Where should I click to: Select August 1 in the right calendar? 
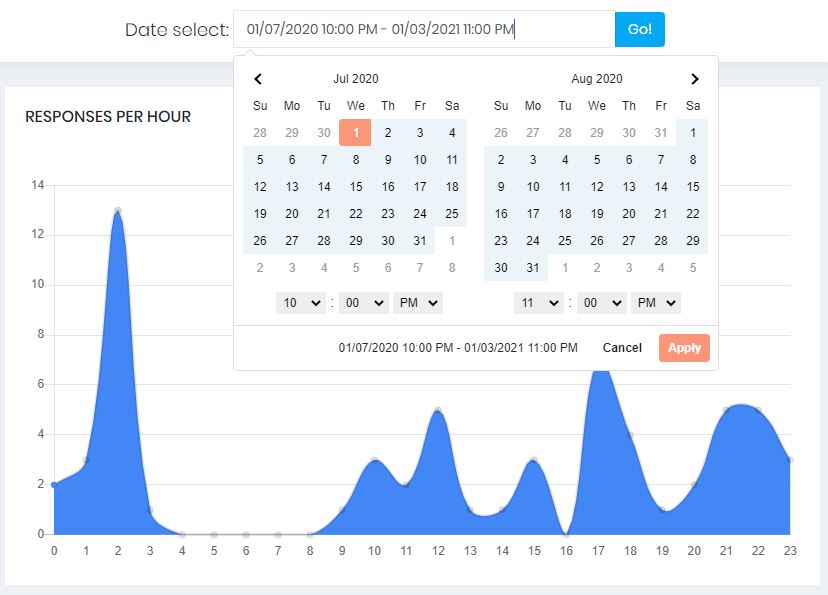(693, 133)
